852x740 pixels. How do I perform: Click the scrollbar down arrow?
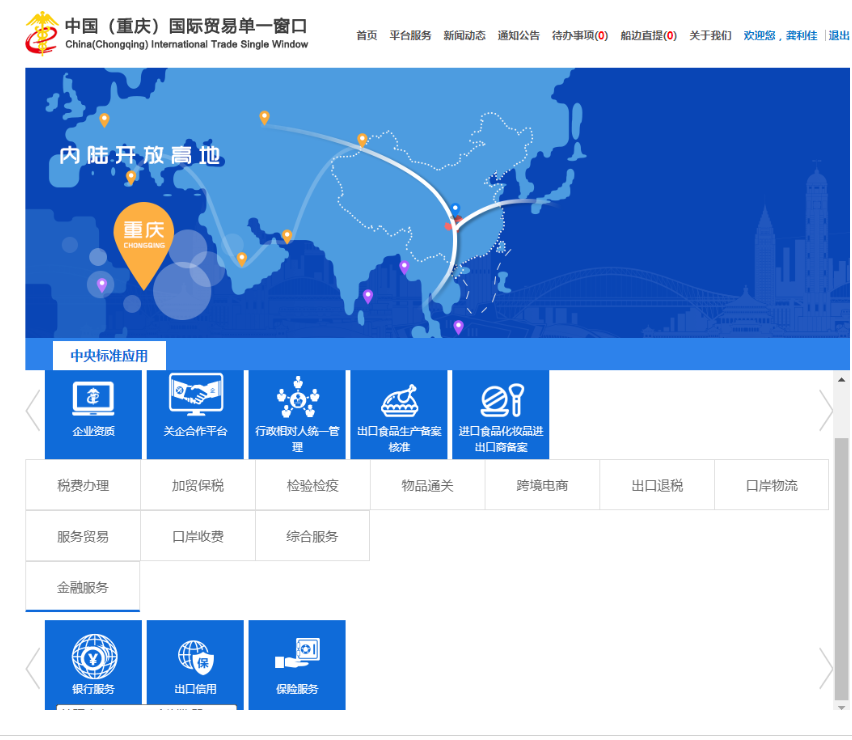841,707
